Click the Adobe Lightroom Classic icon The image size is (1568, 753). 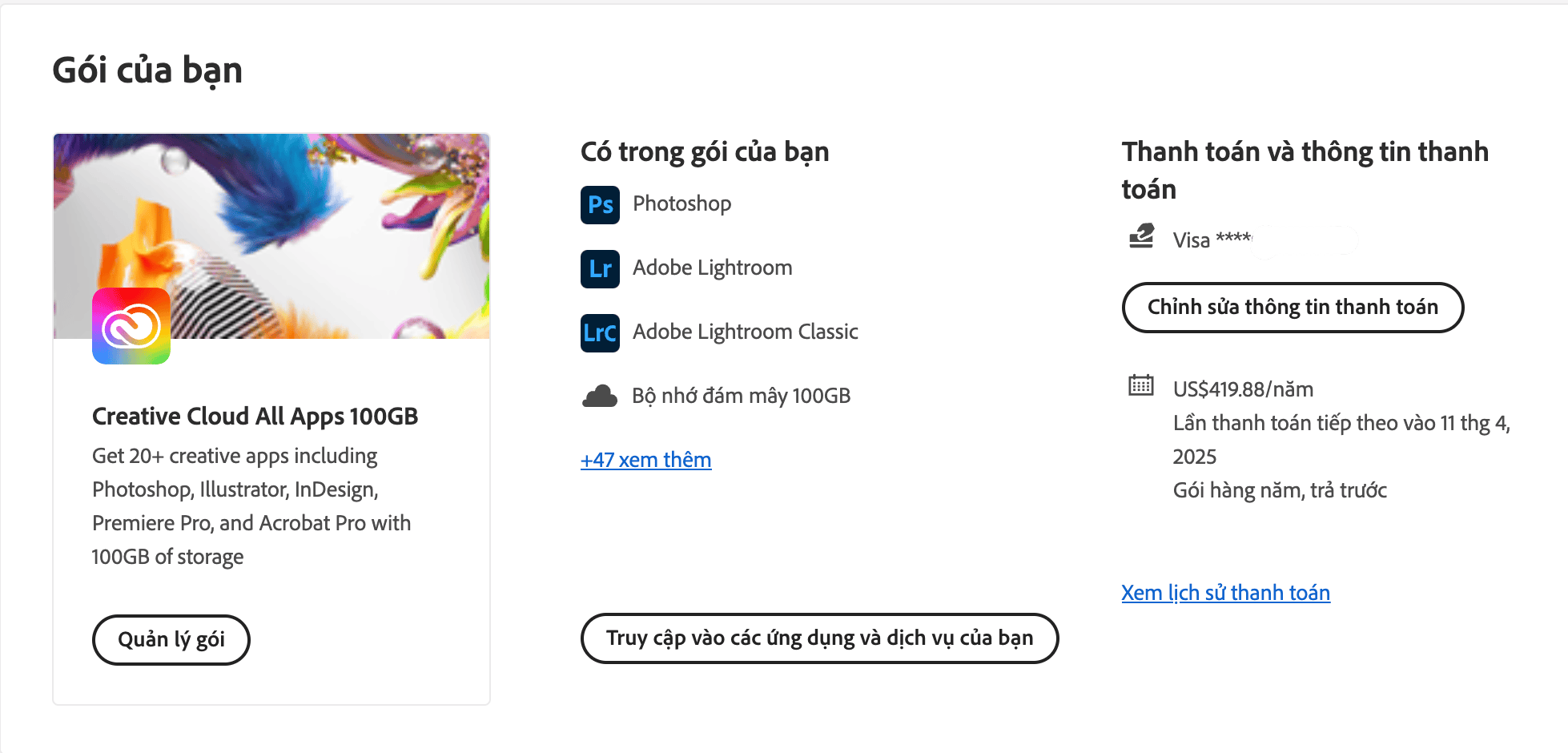(599, 333)
